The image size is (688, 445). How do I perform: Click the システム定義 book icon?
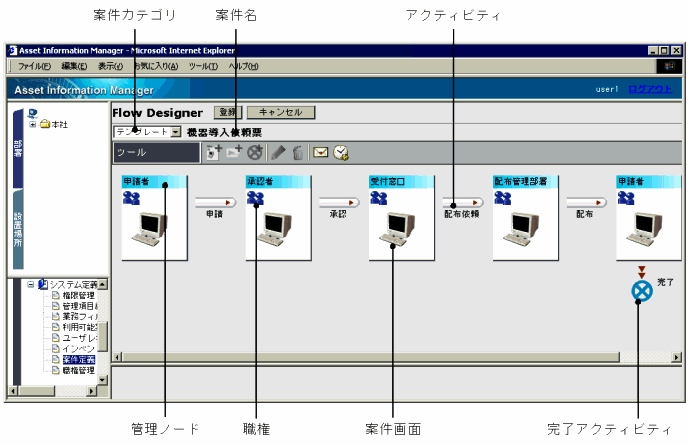tap(43, 284)
